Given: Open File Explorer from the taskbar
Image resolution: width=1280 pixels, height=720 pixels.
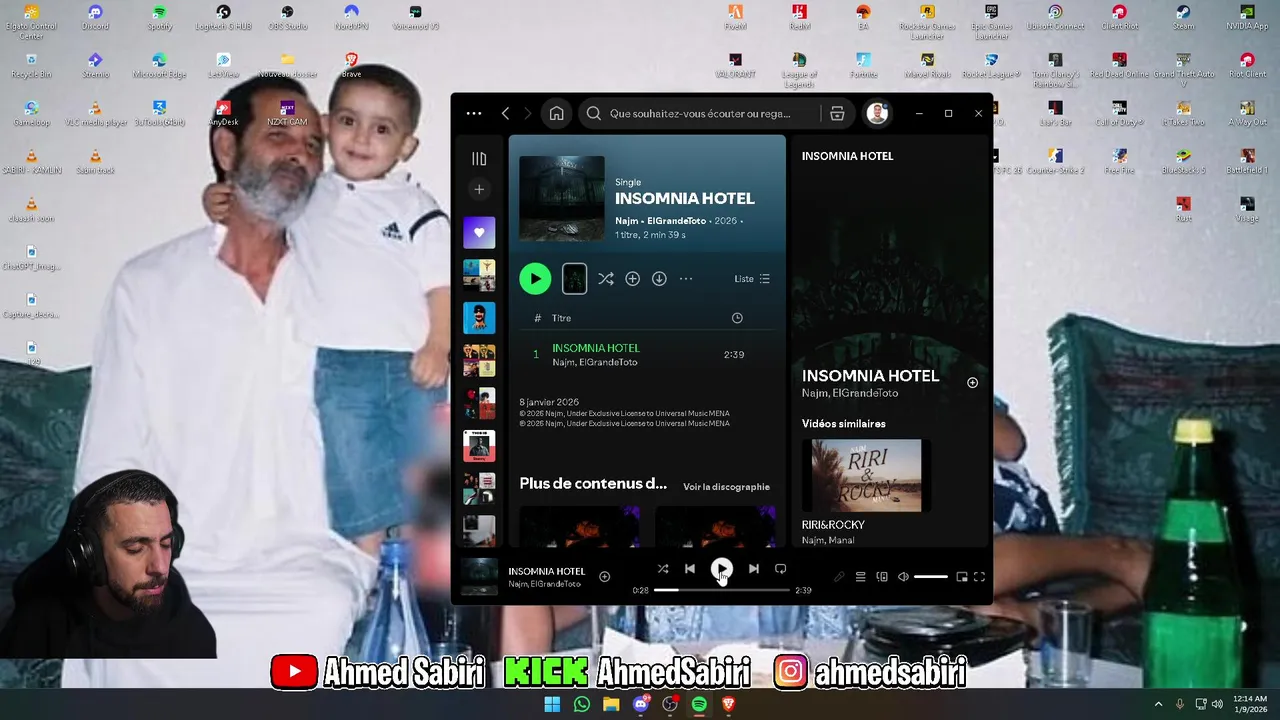Looking at the screenshot, I should 611,704.
